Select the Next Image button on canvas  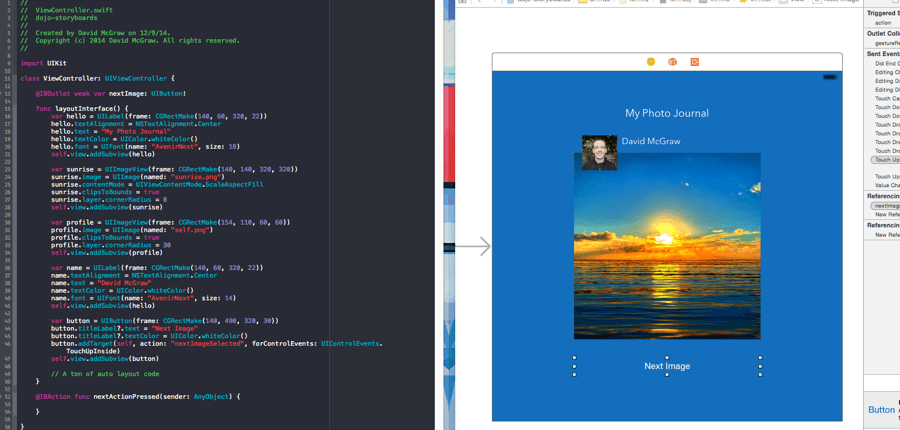667,366
